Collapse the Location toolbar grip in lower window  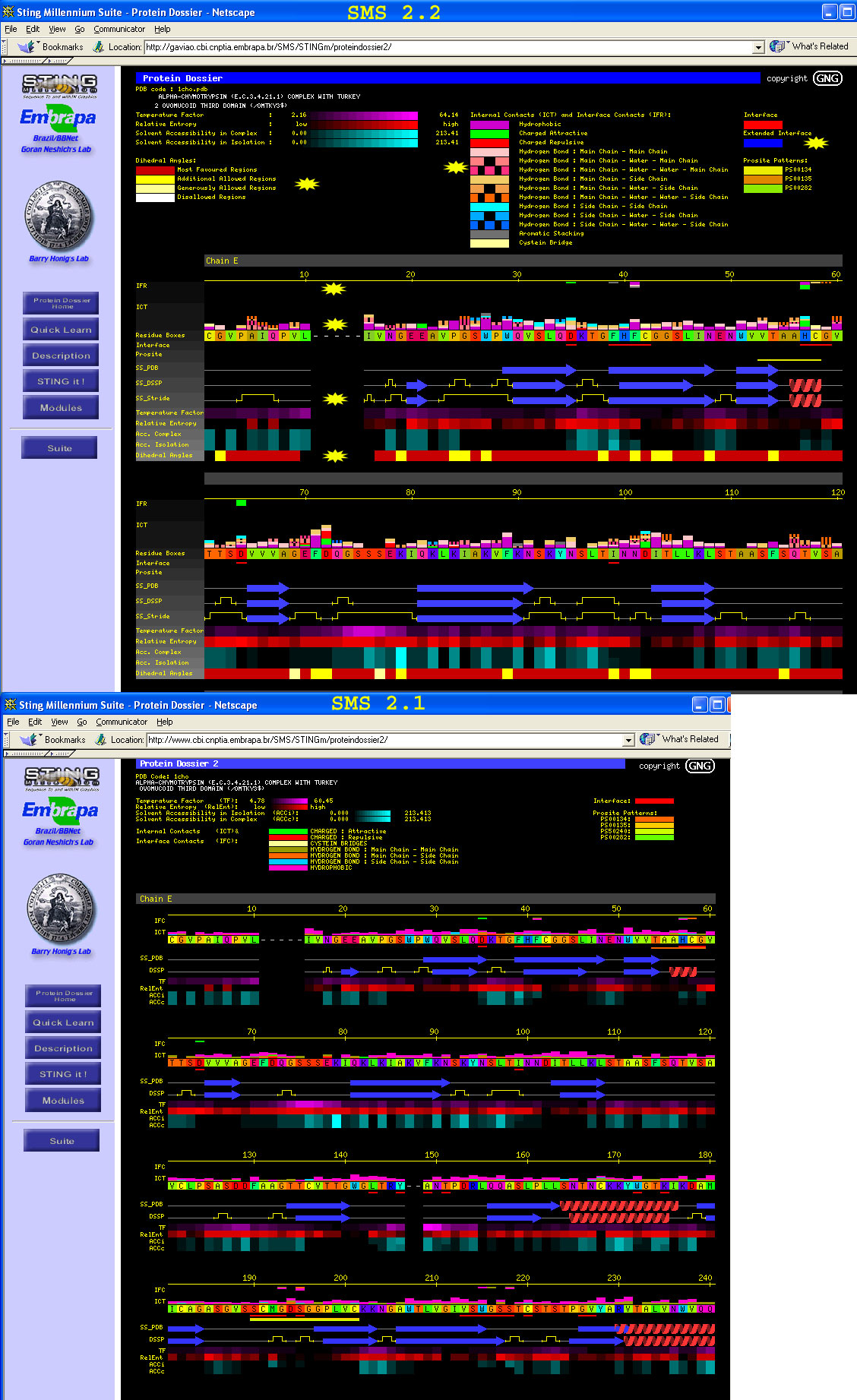pos(8,740)
